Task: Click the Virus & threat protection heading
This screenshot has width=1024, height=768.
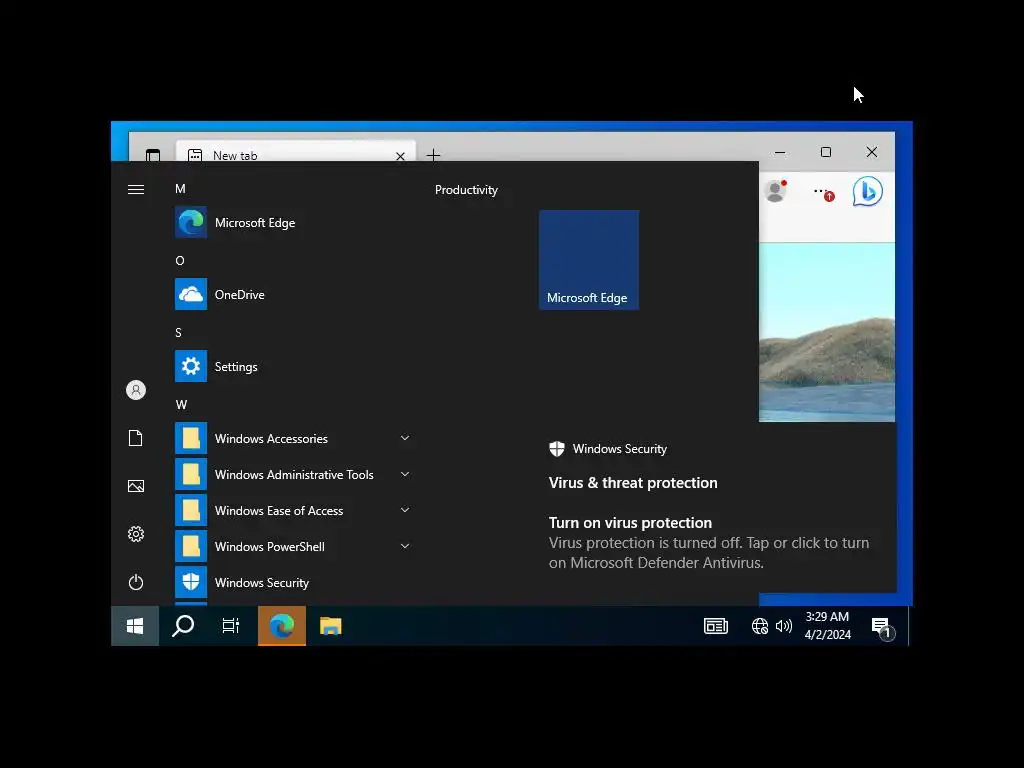Action: pyautogui.click(x=633, y=483)
